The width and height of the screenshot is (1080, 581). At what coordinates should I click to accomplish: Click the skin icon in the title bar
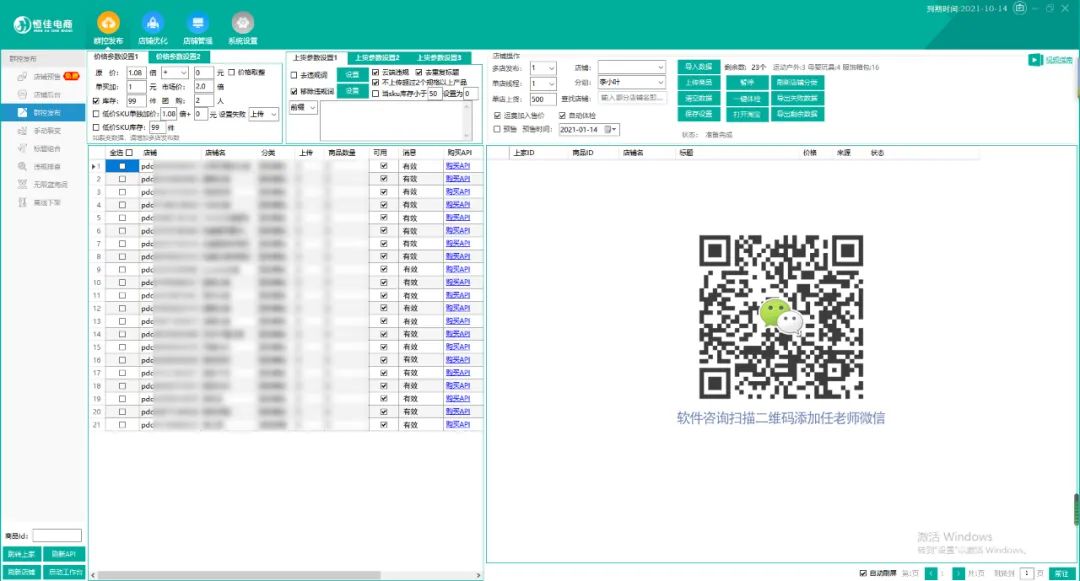click(1020, 8)
